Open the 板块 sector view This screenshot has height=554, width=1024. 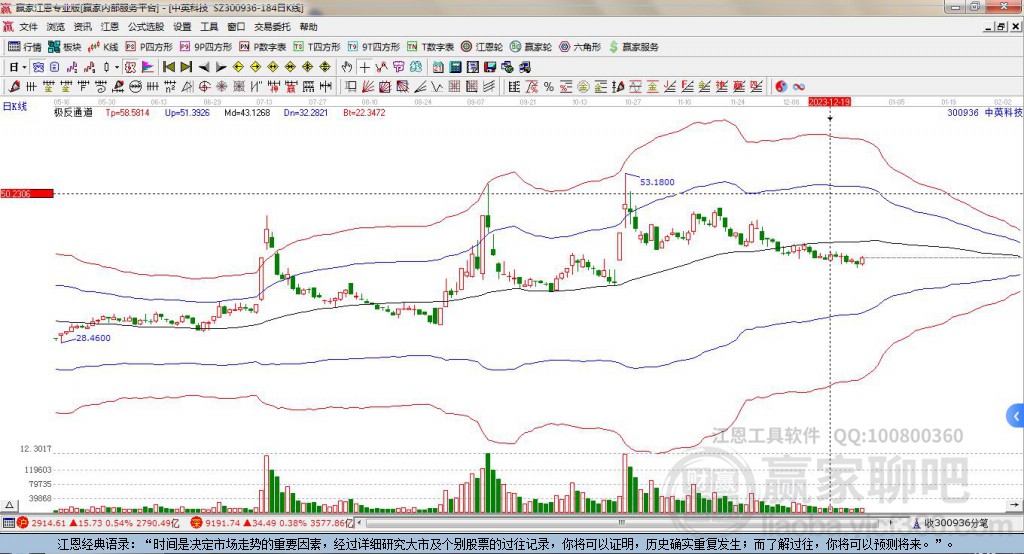(x=65, y=47)
